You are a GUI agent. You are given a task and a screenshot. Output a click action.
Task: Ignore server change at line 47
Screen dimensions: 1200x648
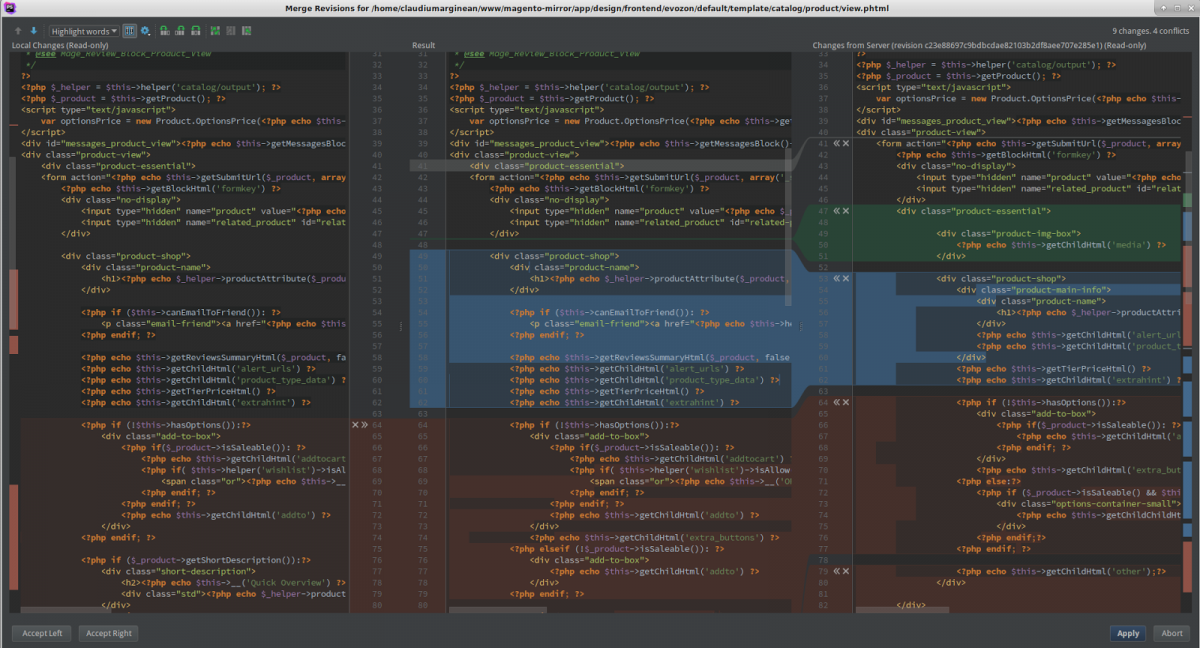pos(846,211)
